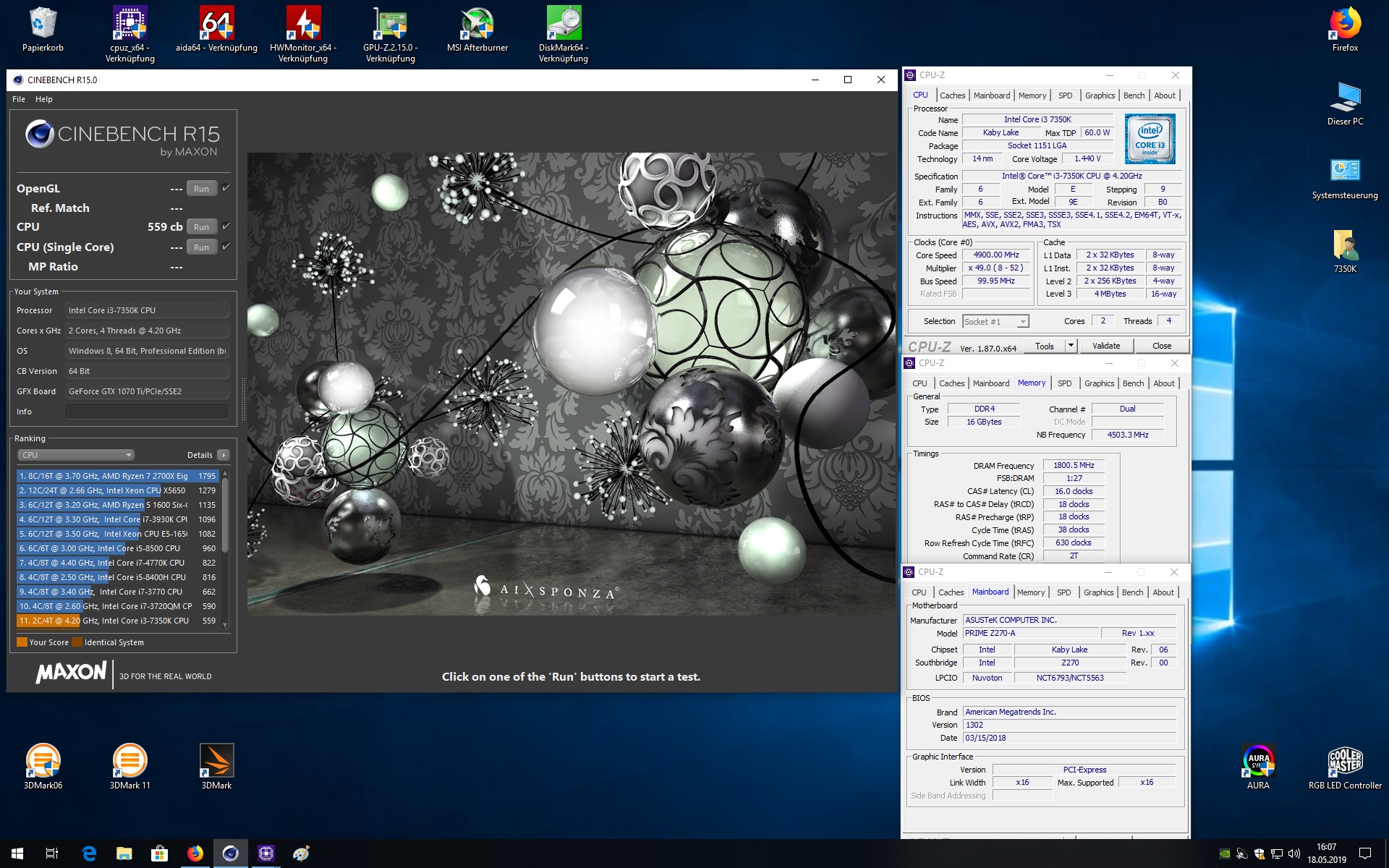Expand ranking Details arrow button
The image size is (1389, 868).
(224, 455)
